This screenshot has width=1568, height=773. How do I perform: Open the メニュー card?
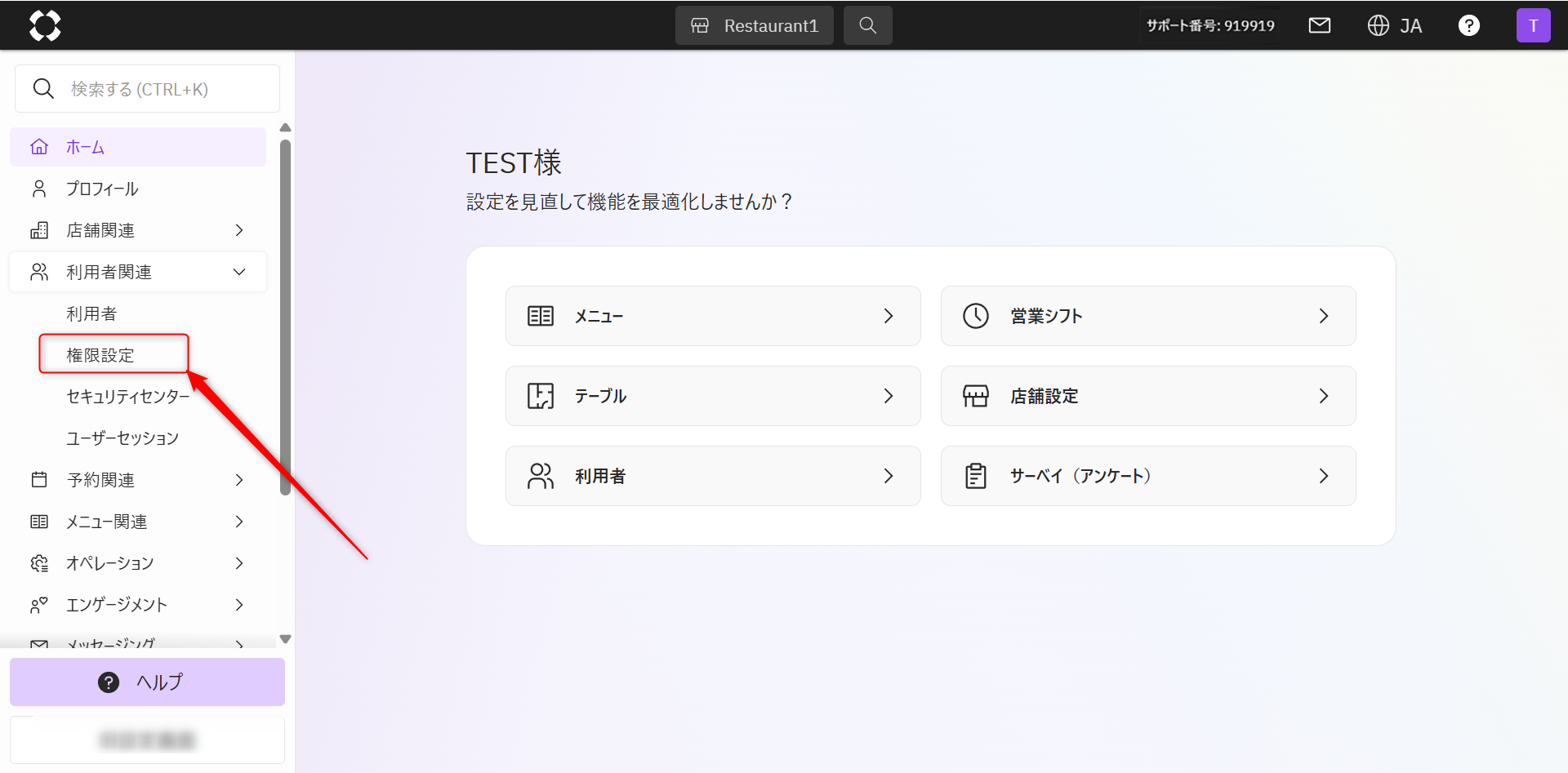713,316
